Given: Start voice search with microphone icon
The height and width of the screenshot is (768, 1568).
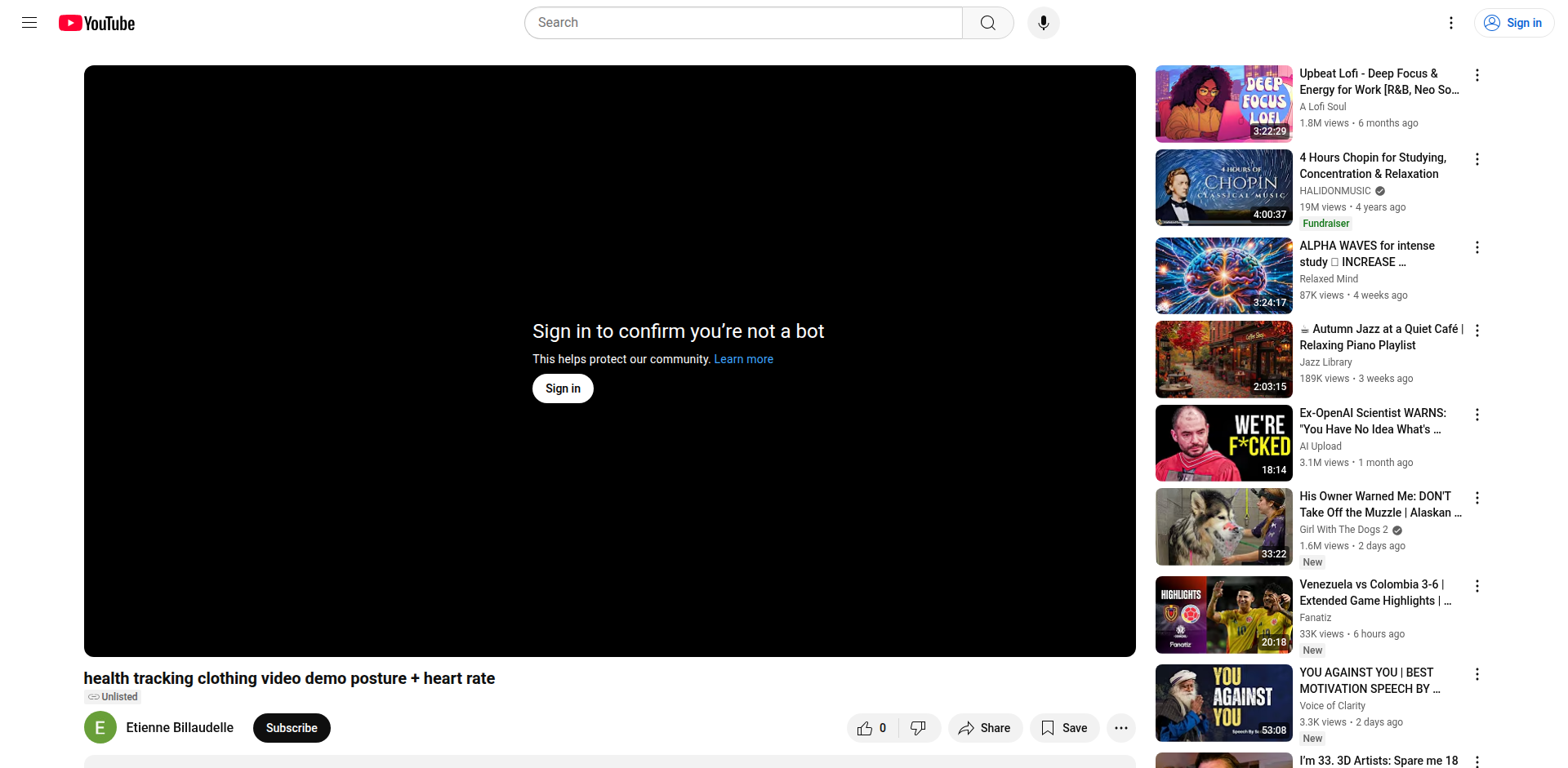Looking at the screenshot, I should 1043,23.
